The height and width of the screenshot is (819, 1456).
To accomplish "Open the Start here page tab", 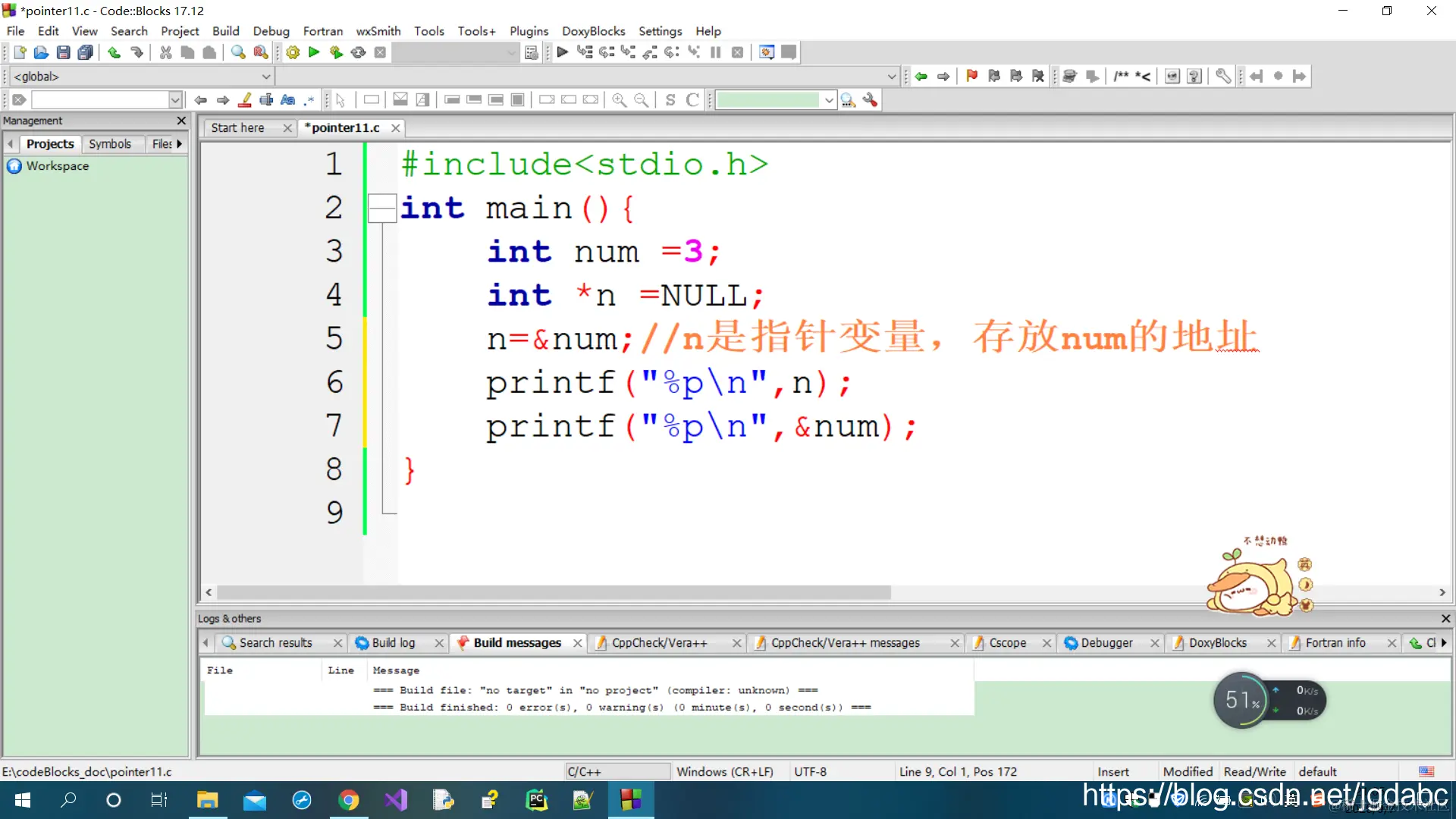I will (237, 128).
